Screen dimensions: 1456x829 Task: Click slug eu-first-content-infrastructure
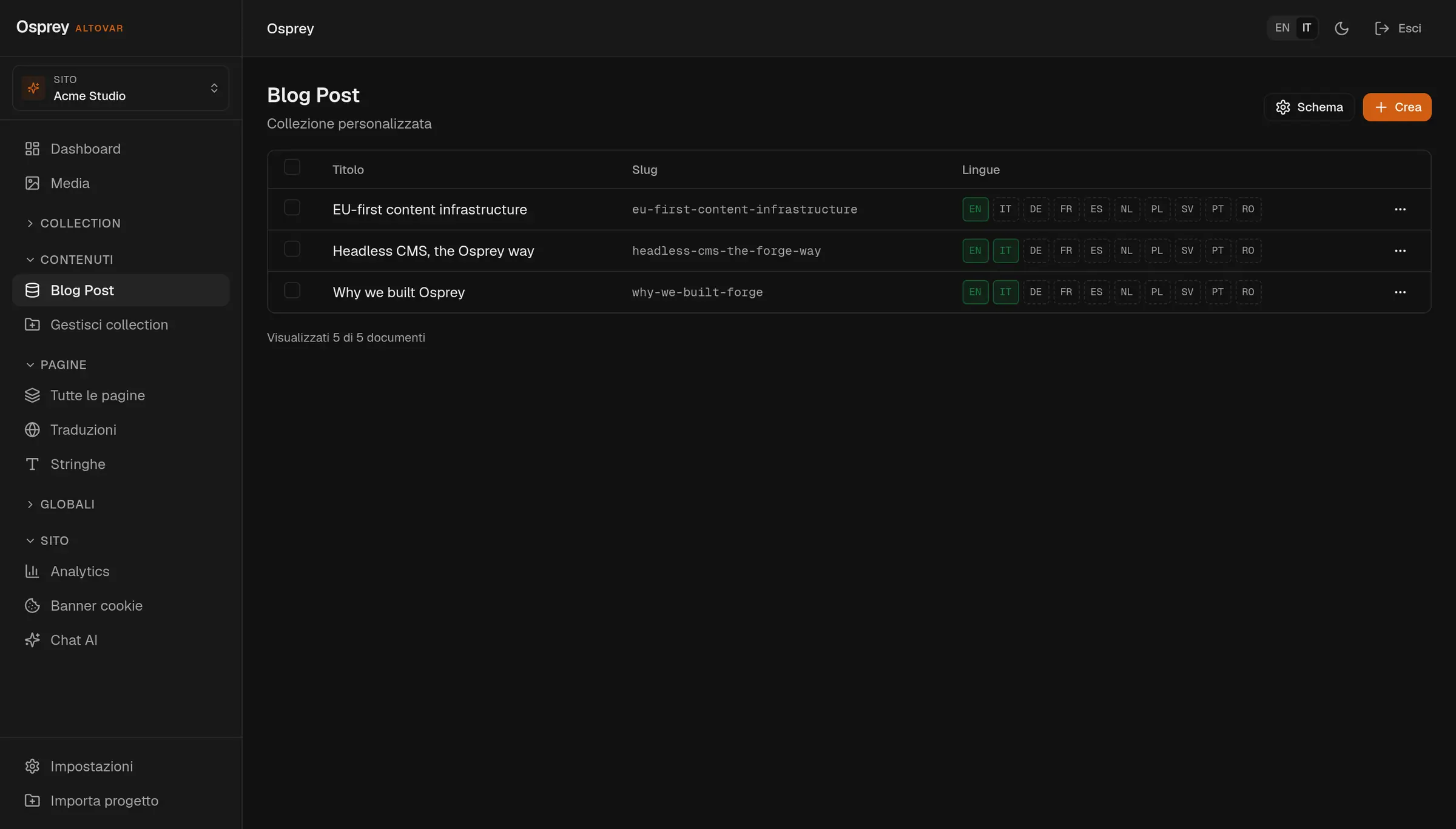[x=744, y=209]
